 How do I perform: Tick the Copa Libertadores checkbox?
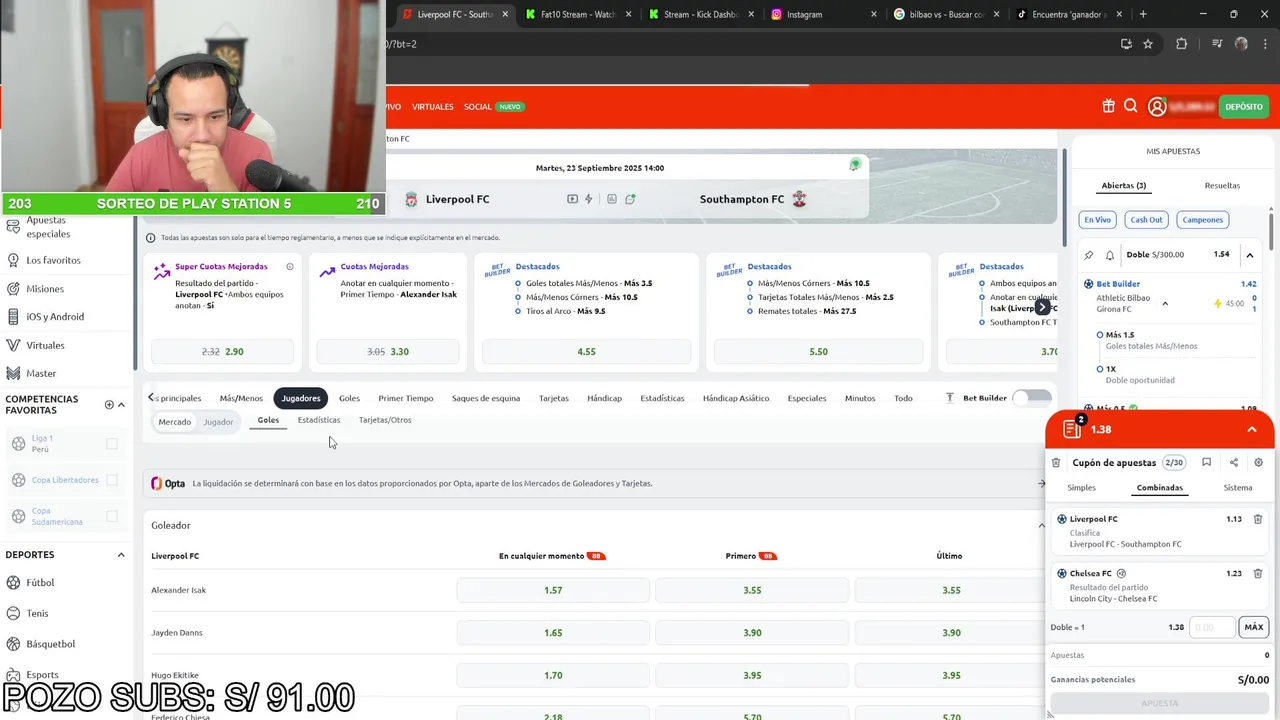(x=112, y=480)
